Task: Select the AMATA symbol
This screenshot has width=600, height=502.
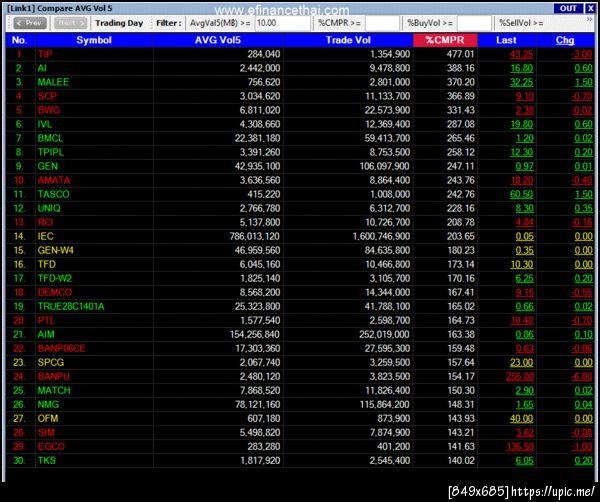Action: click(54, 180)
